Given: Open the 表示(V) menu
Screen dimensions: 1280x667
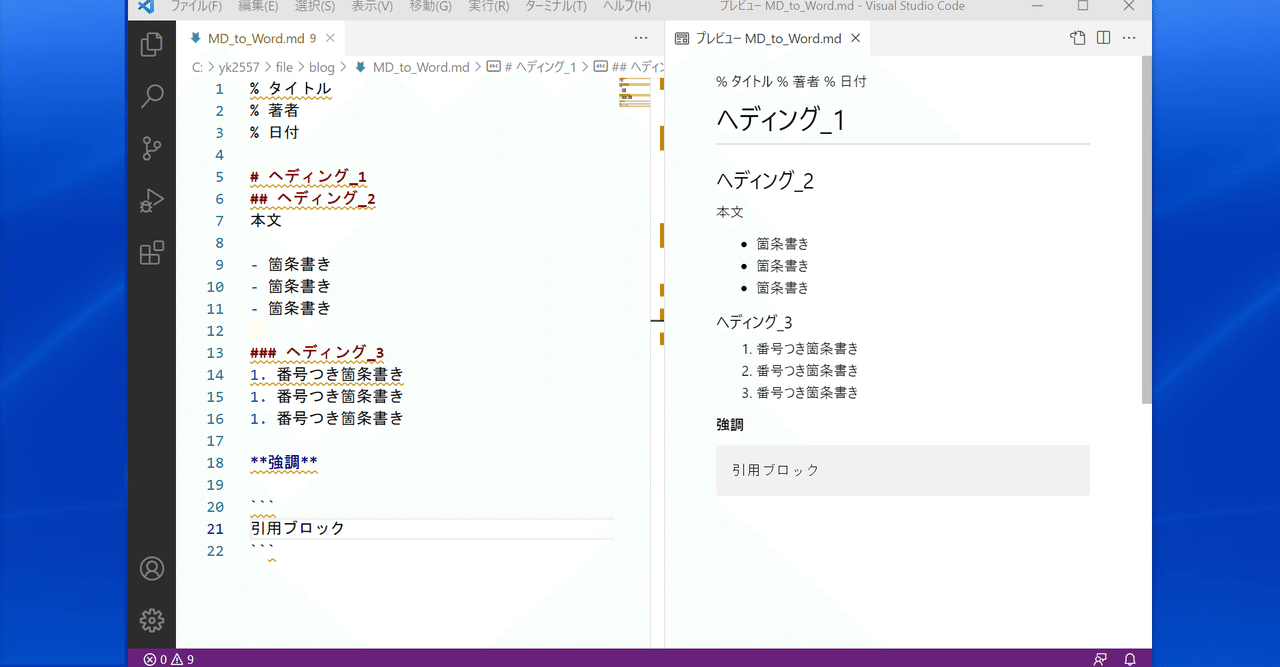Looking at the screenshot, I should click(372, 7).
